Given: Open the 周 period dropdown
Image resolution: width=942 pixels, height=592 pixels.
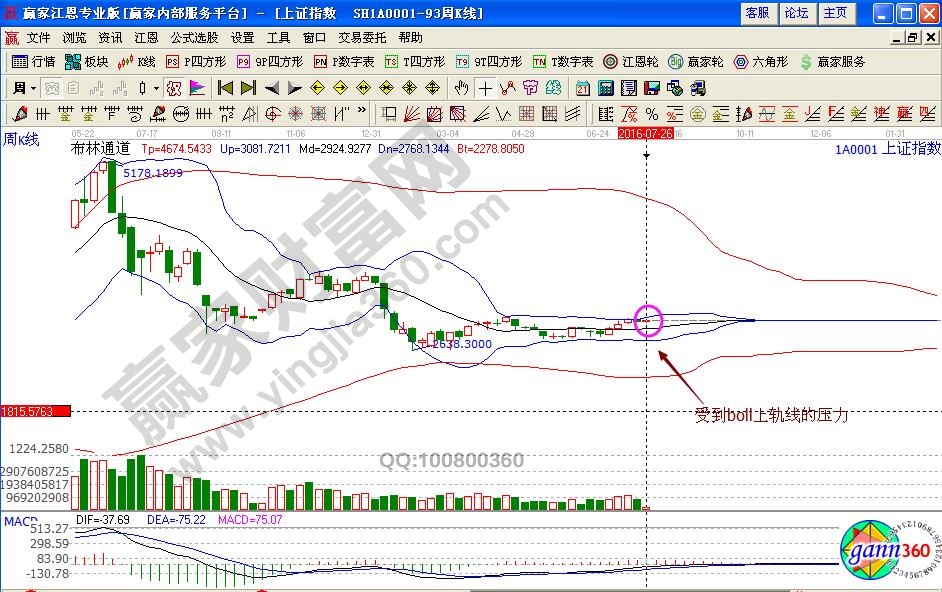Looking at the screenshot, I should pos(23,88).
